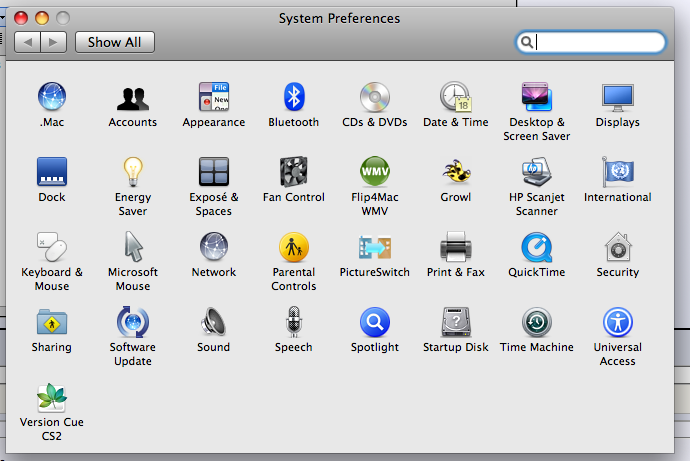Open Growl notification preferences
Viewport: 690px width, 461px height.
(456, 173)
